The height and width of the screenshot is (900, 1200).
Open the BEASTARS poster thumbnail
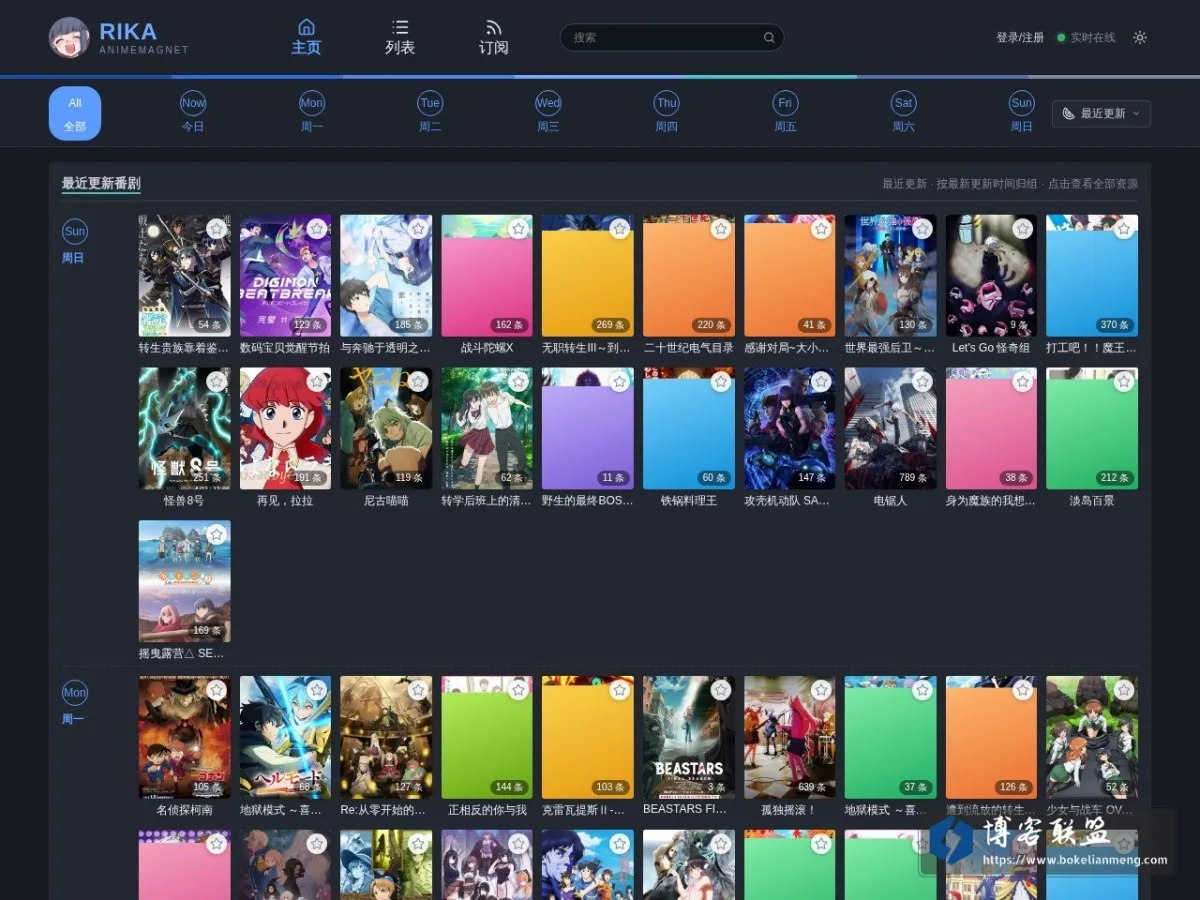689,737
